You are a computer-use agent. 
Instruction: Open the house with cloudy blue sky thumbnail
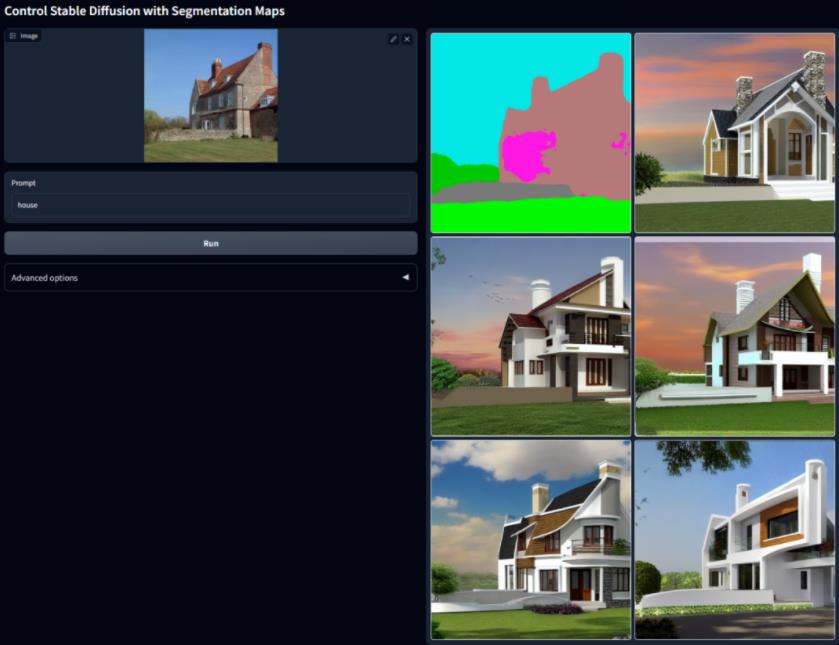(x=531, y=540)
